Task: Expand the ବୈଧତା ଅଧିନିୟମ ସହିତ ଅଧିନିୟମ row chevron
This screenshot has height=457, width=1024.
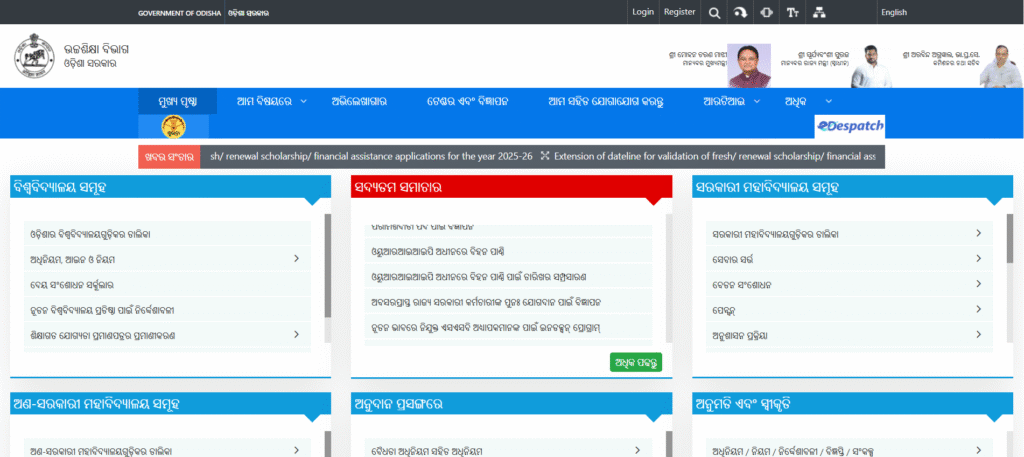Action: pyautogui.click(x=637, y=450)
